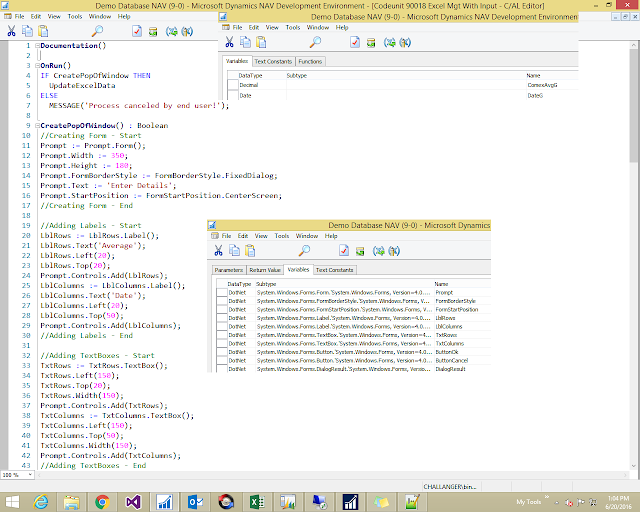The width and height of the screenshot is (640, 512).
Task: Click the Copy icon in main editor toolbar
Action: click(27, 31)
